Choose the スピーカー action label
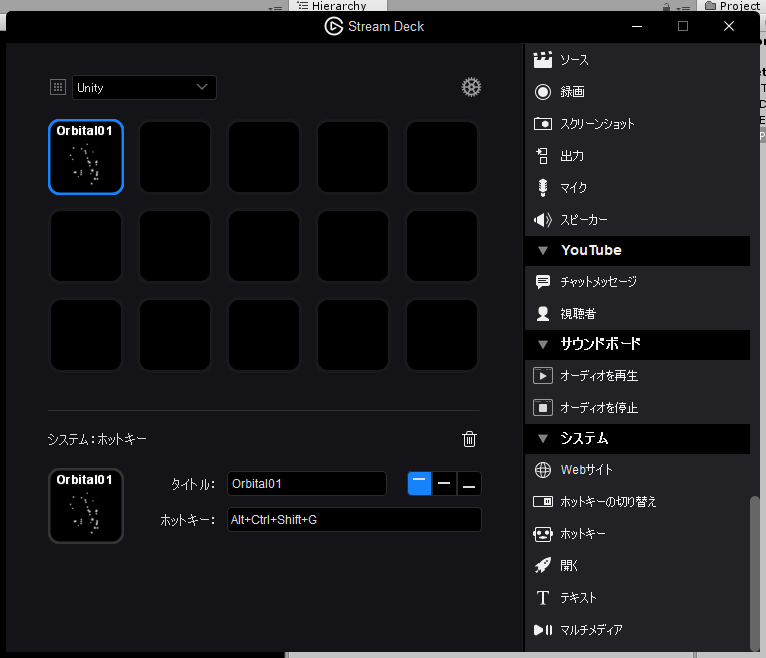The image size is (766, 658). (584, 220)
